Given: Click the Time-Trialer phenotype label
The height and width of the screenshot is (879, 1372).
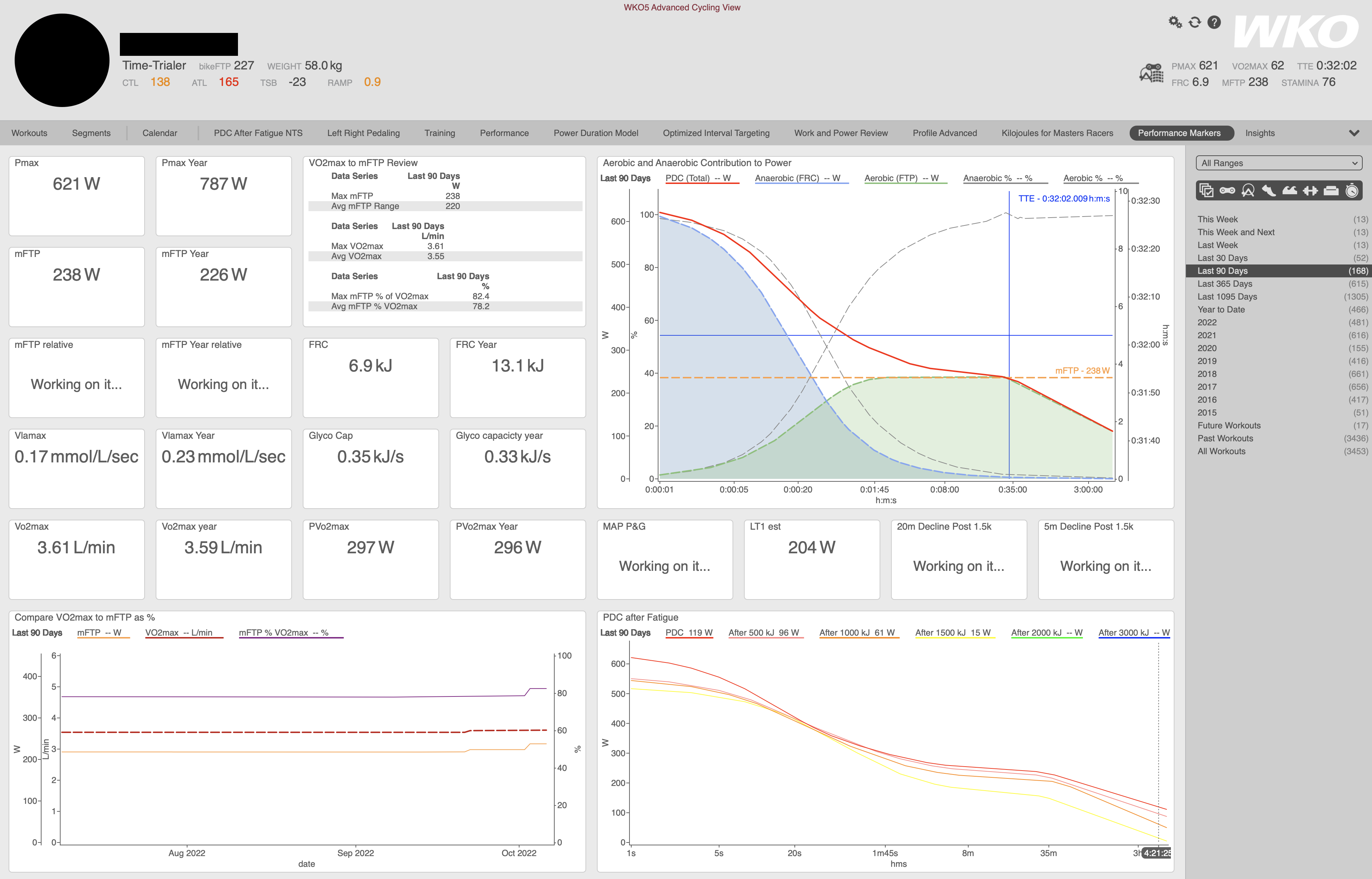Looking at the screenshot, I should (154, 65).
